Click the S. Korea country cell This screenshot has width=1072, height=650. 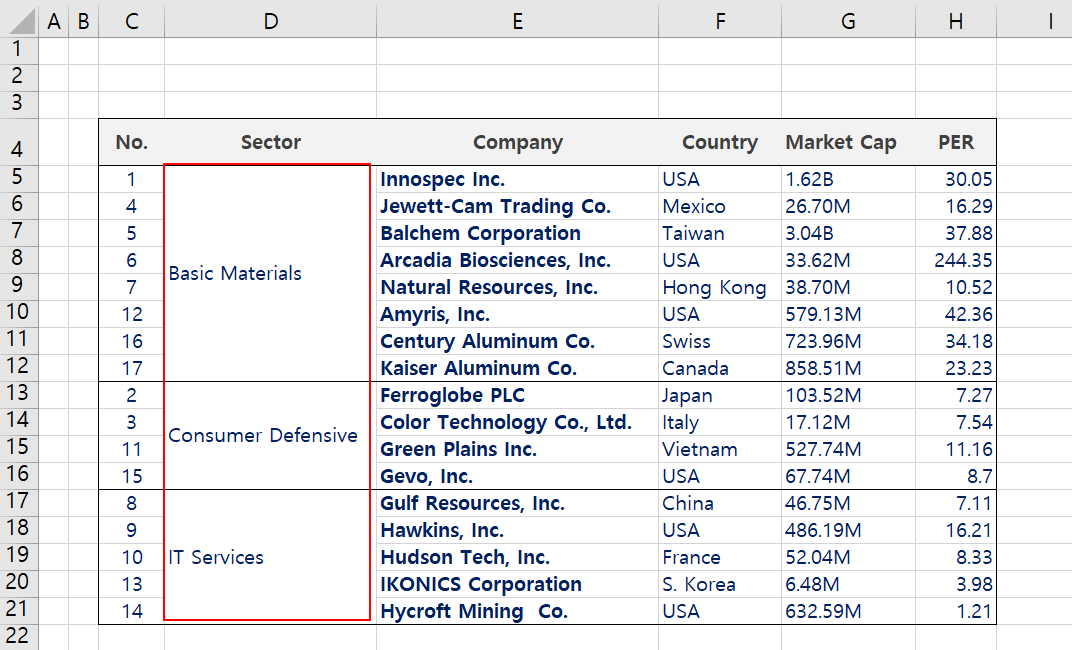click(x=720, y=584)
